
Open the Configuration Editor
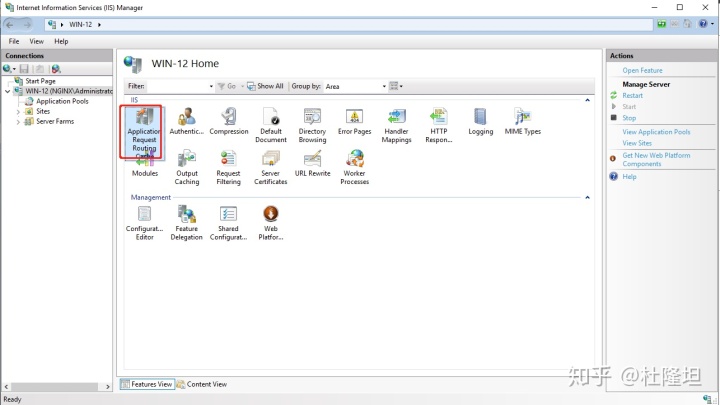pos(144,223)
